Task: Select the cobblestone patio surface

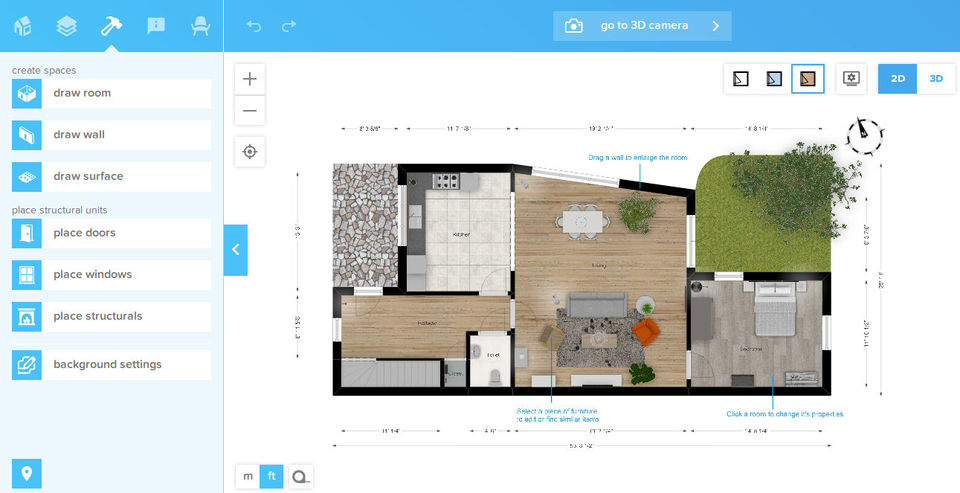Action: pos(365,225)
